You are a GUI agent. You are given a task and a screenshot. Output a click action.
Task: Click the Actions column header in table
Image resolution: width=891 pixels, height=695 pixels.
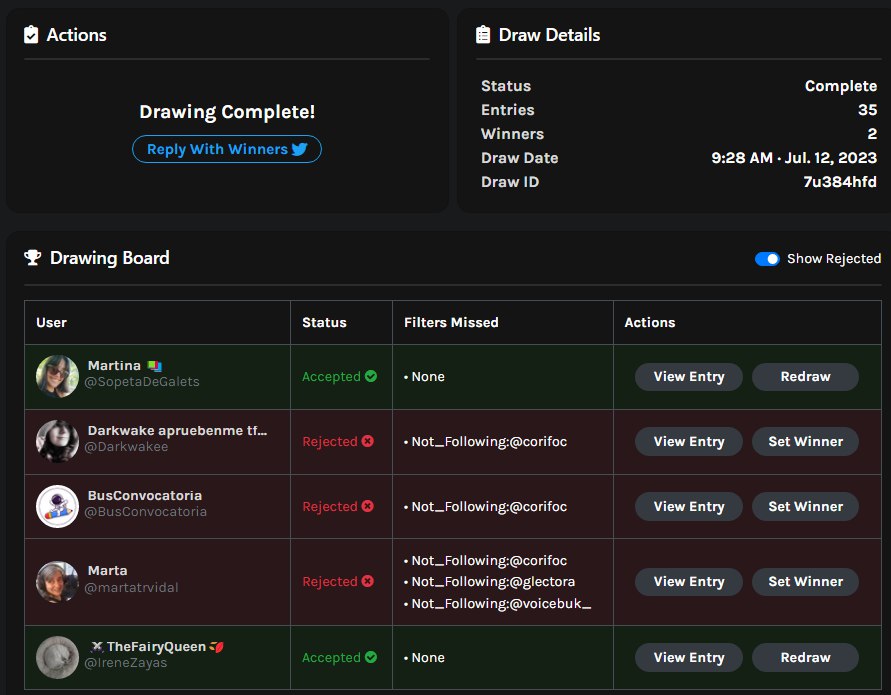(x=650, y=323)
